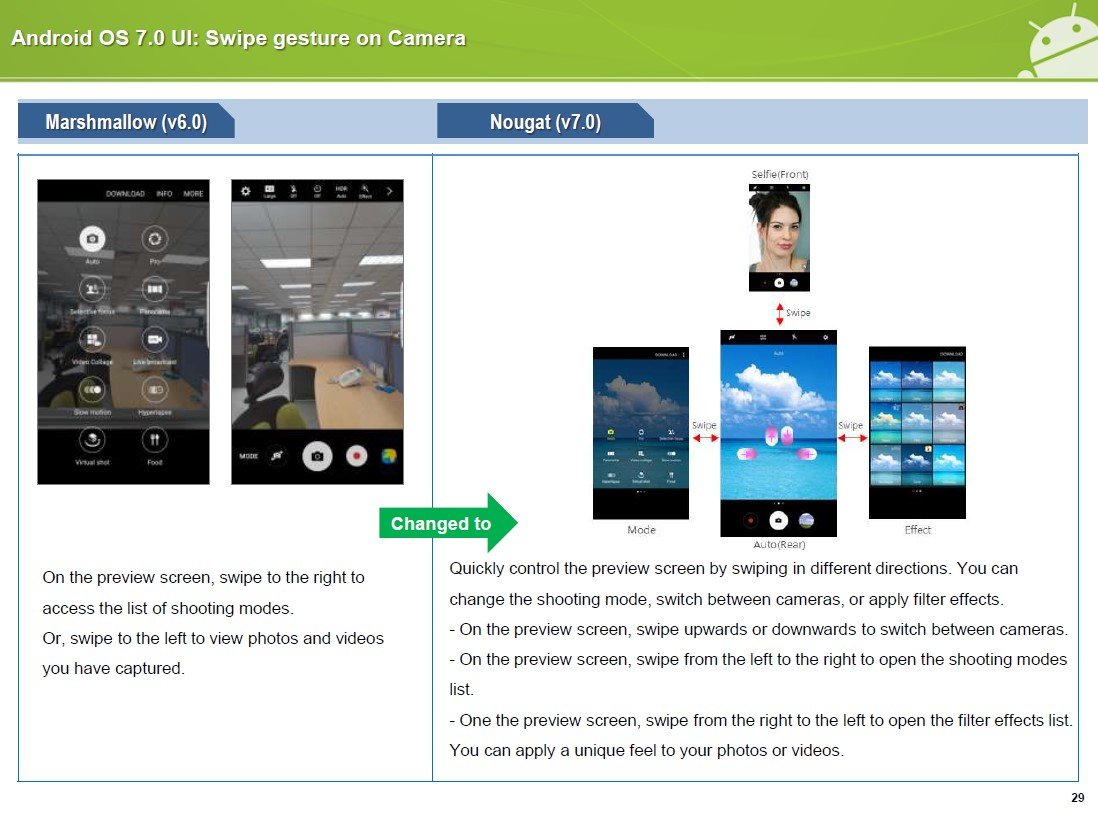Image resolution: width=1098 pixels, height=822 pixels.
Task: Expand the camera toolbar with the right chevron
Action: tap(389, 190)
